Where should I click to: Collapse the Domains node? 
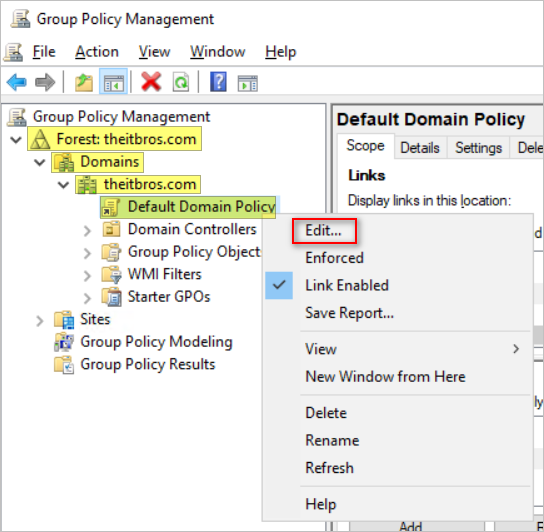pyautogui.click(x=40, y=162)
